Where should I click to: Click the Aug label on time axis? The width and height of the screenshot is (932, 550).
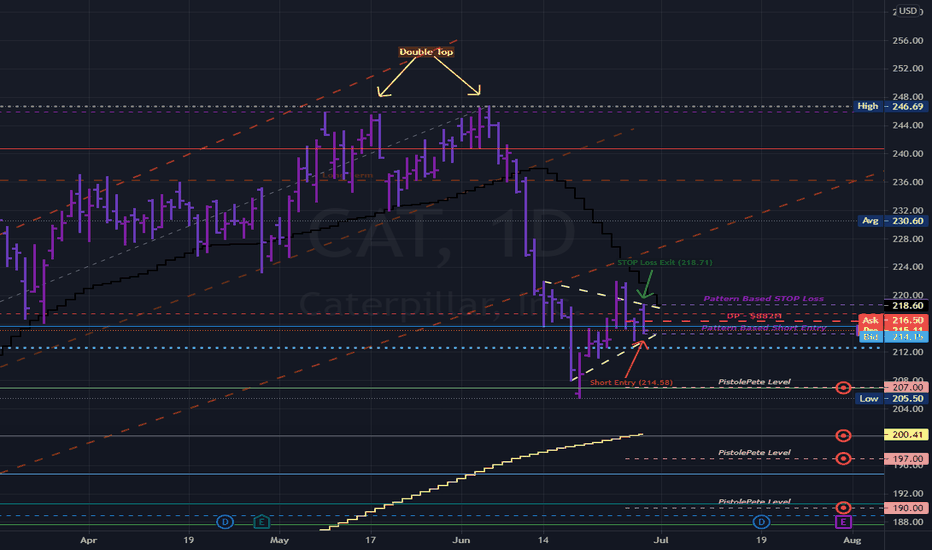(x=852, y=540)
